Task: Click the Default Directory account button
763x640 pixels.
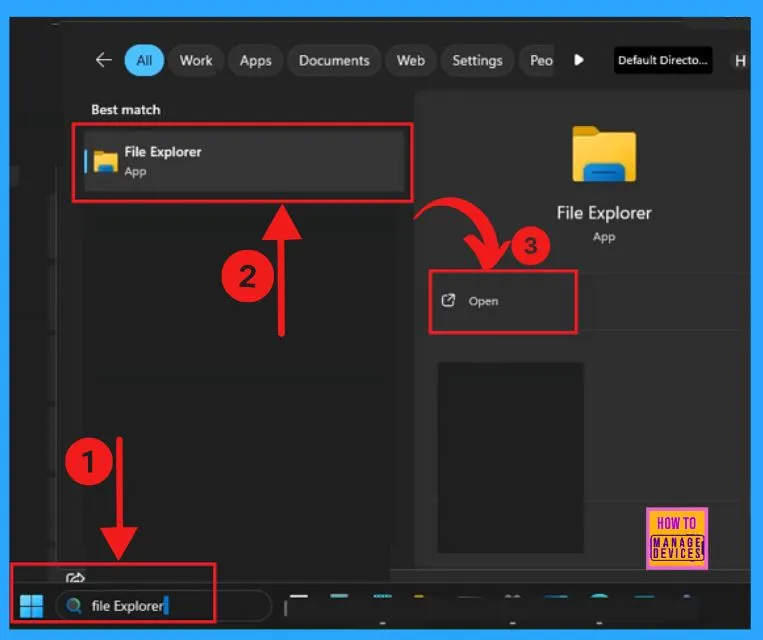Action: point(663,60)
